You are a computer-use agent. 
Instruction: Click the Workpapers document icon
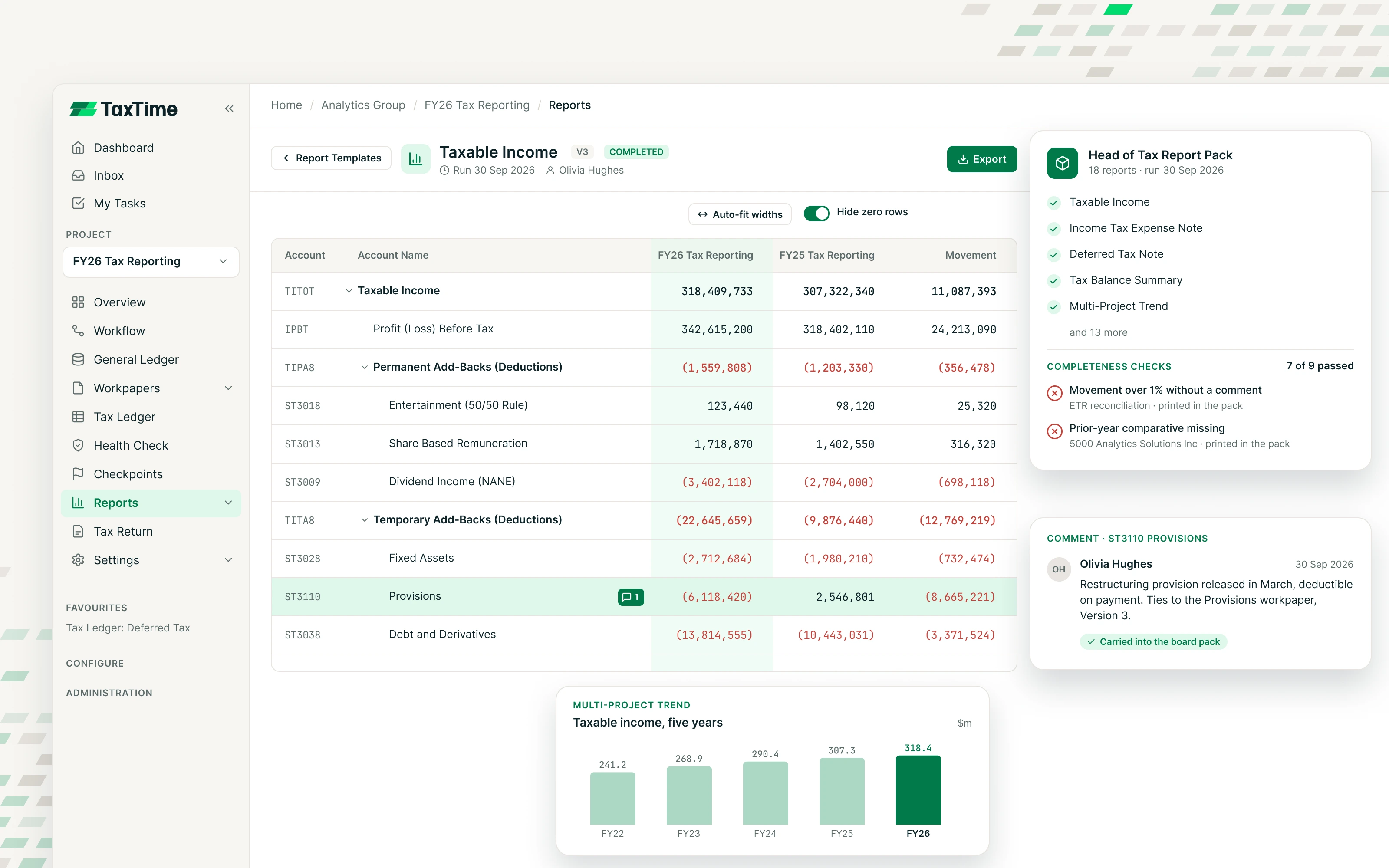click(x=78, y=388)
